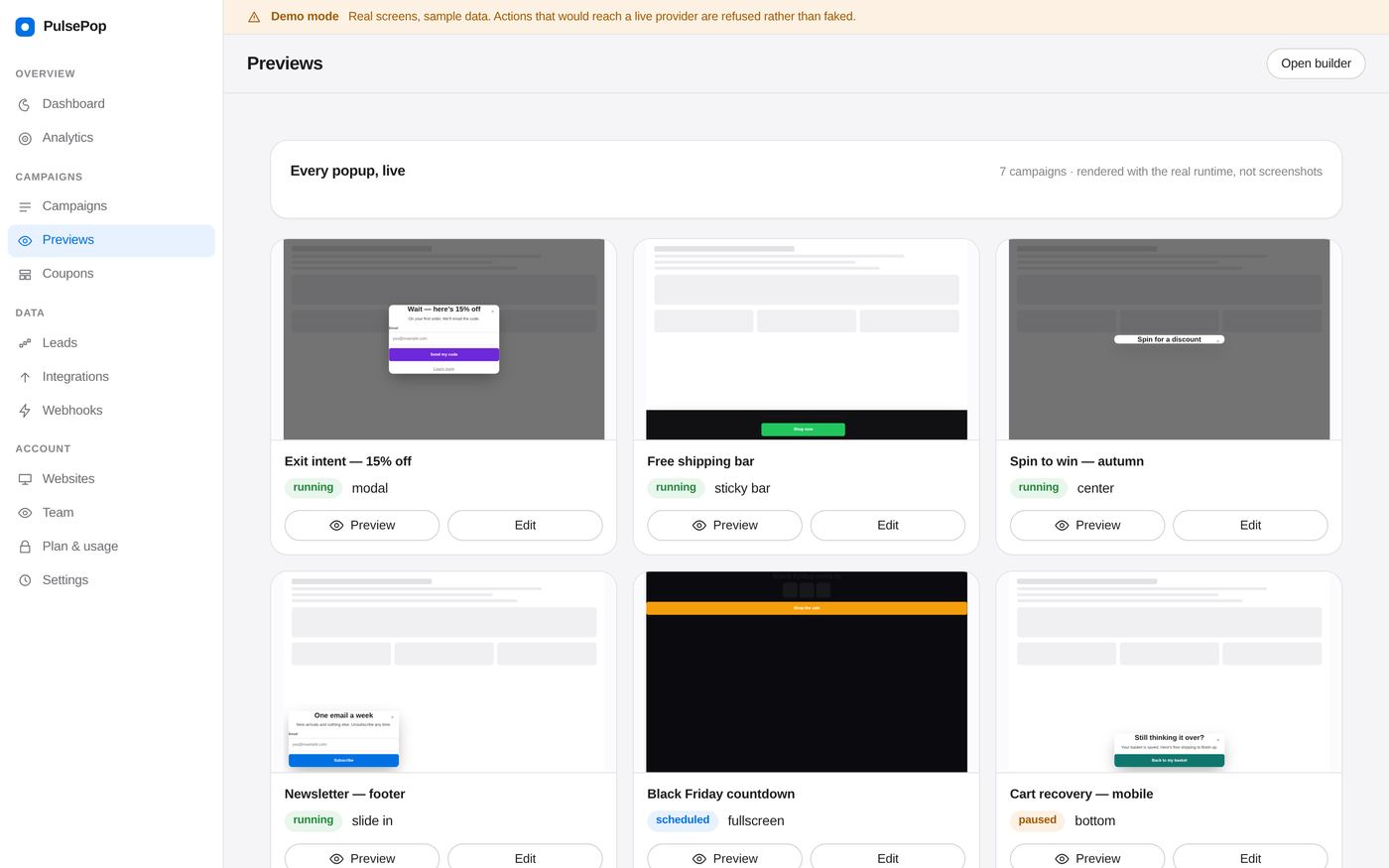The height and width of the screenshot is (868, 1389).
Task: Open the builder via Open builder button
Action: [1316, 63]
